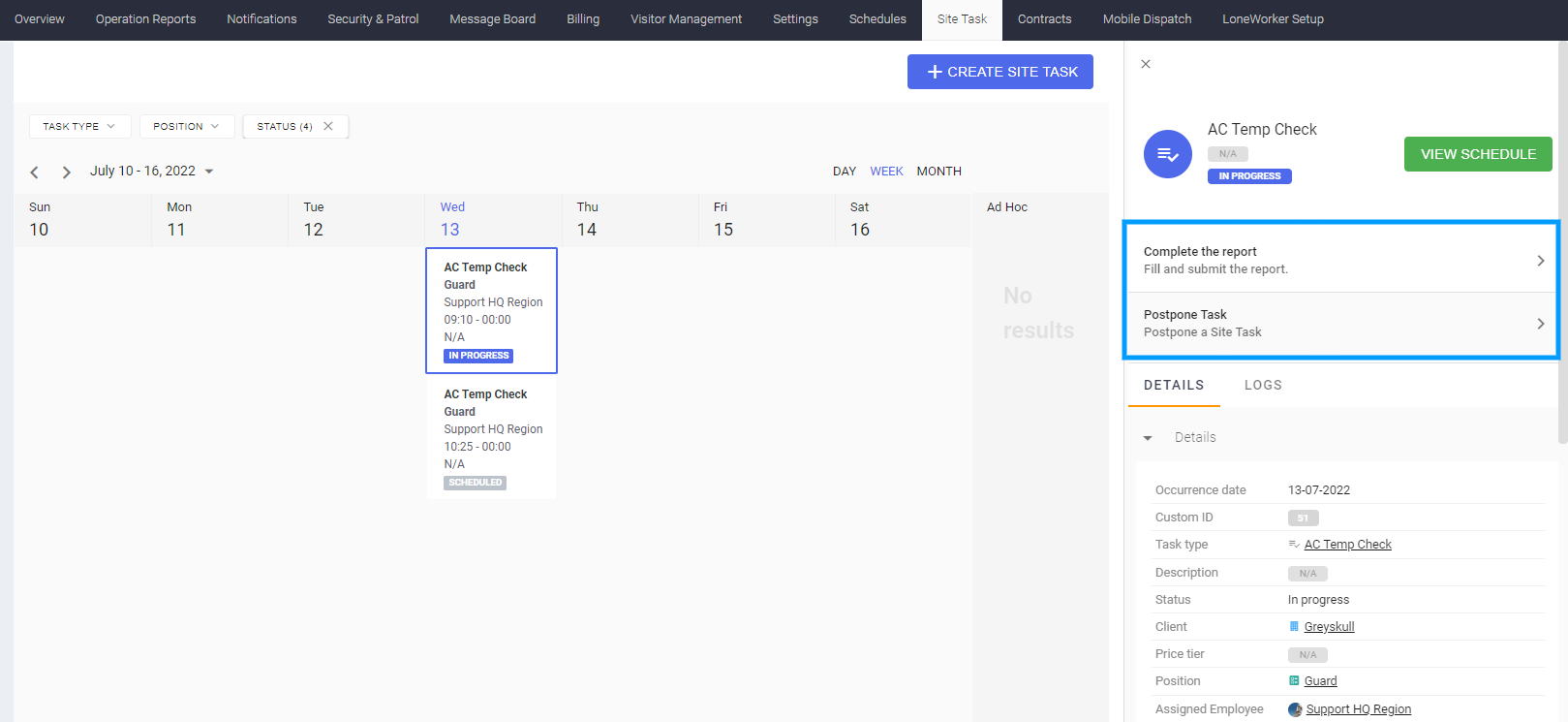Go to next week arrow
1568x722 pixels.
click(66, 173)
